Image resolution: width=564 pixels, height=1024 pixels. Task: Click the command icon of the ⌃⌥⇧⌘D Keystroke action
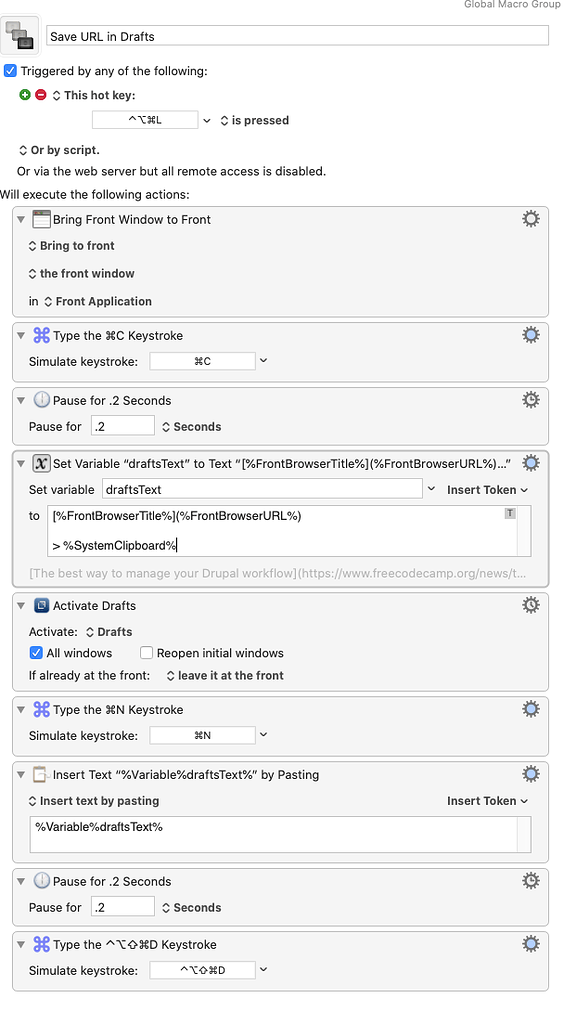click(x=41, y=944)
